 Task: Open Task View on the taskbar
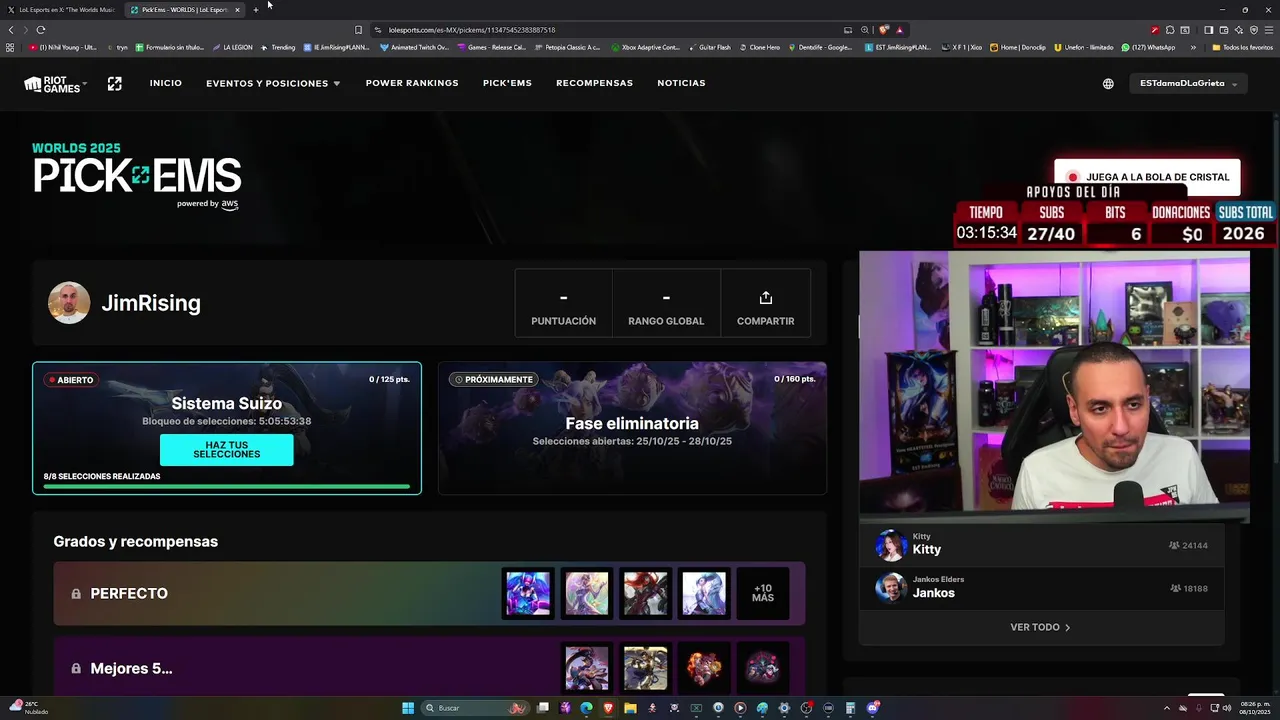tap(542, 708)
